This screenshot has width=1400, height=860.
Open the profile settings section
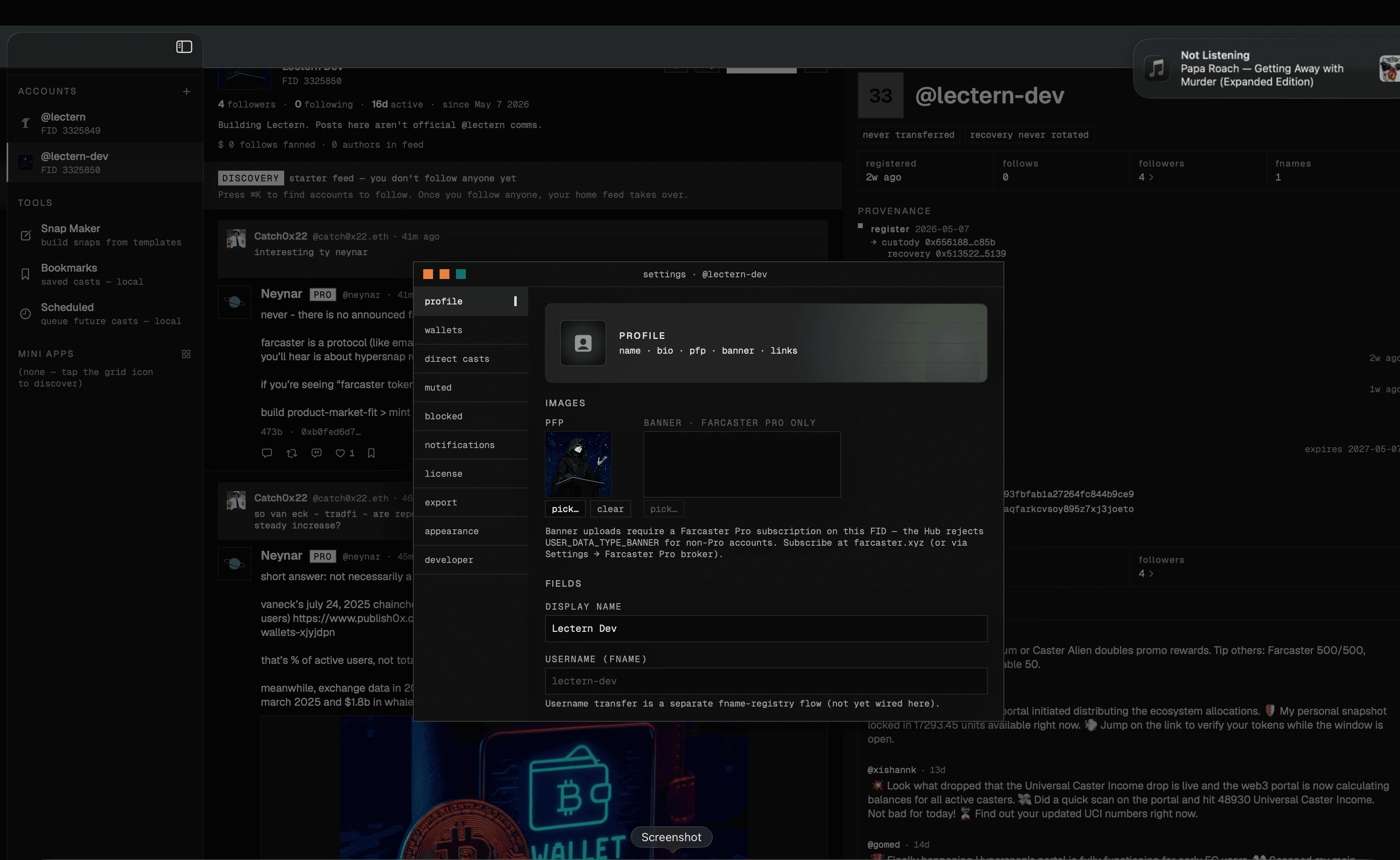[x=471, y=302]
